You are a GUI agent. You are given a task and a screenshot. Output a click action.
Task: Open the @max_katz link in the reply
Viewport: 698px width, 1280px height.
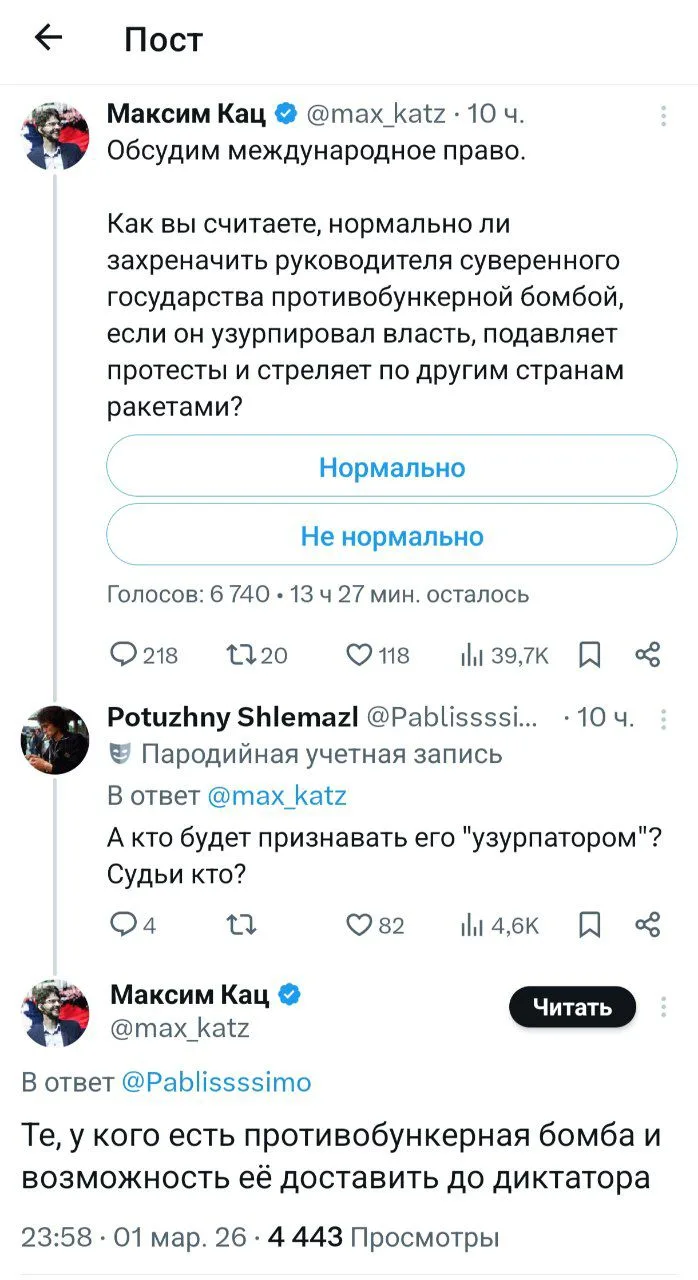(x=276, y=796)
